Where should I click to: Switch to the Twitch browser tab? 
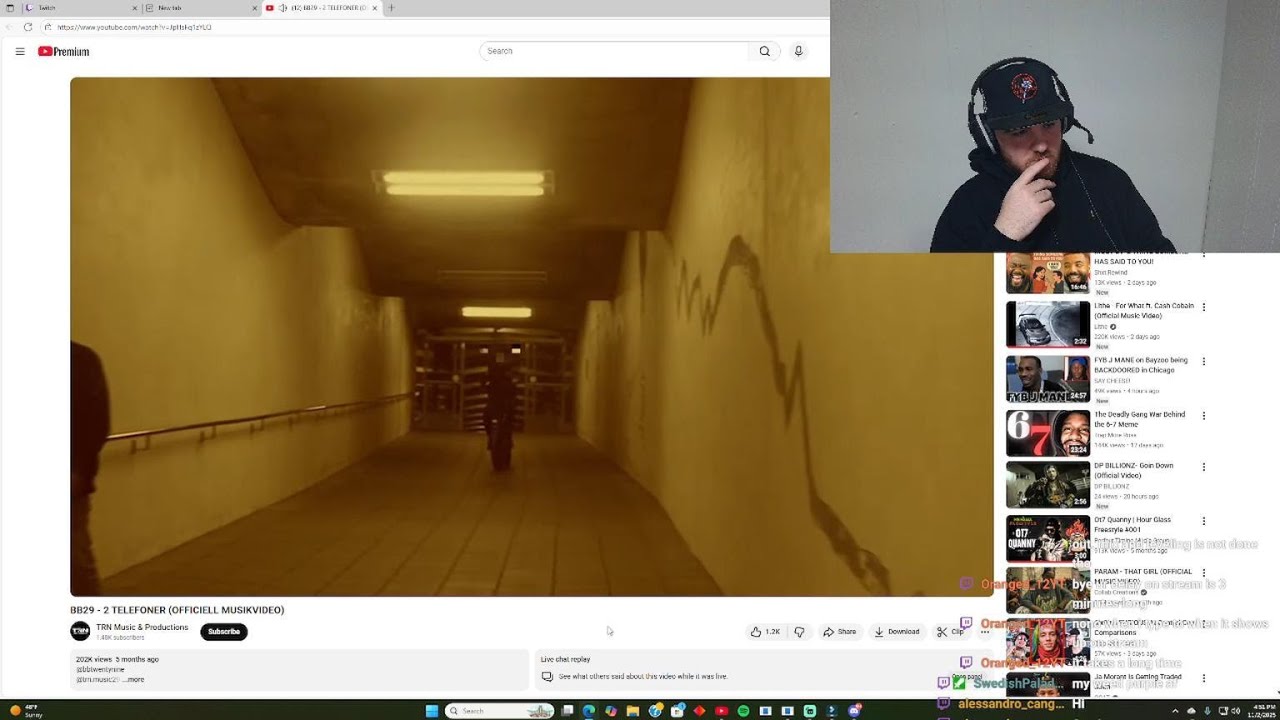83,8
